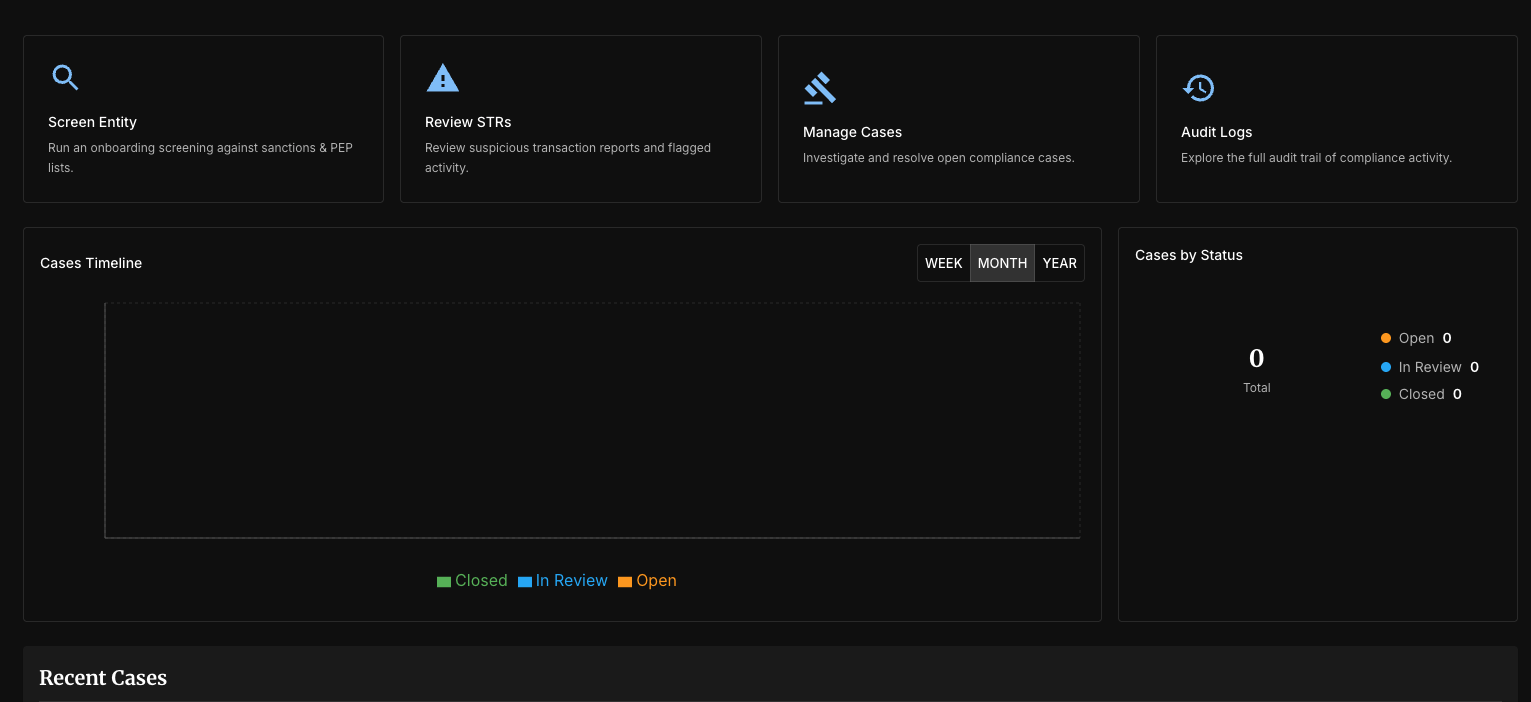The width and height of the screenshot is (1531, 702).
Task: Click the blue In Review dot in Cases by Status
Action: 1386,367
